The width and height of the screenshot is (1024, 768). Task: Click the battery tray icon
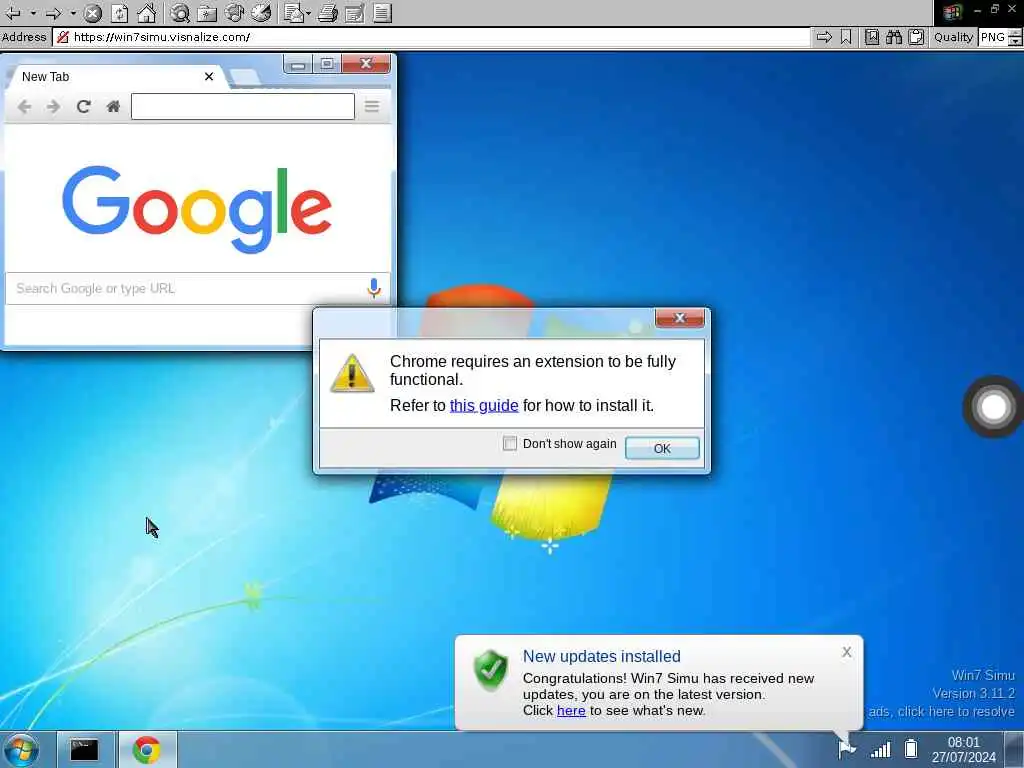[911, 749]
